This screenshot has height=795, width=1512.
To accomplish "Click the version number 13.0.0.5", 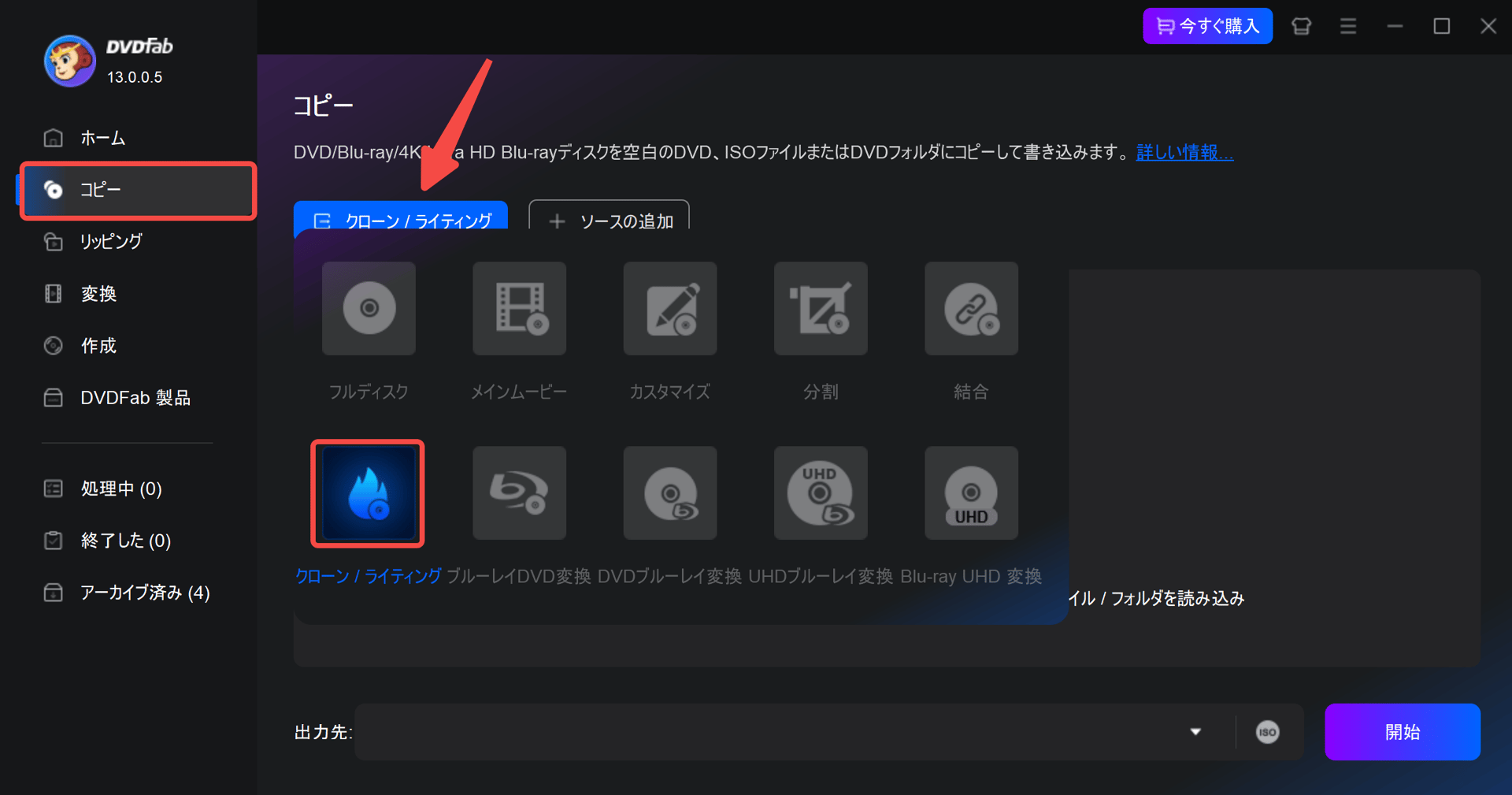I will [x=135, y=77].
